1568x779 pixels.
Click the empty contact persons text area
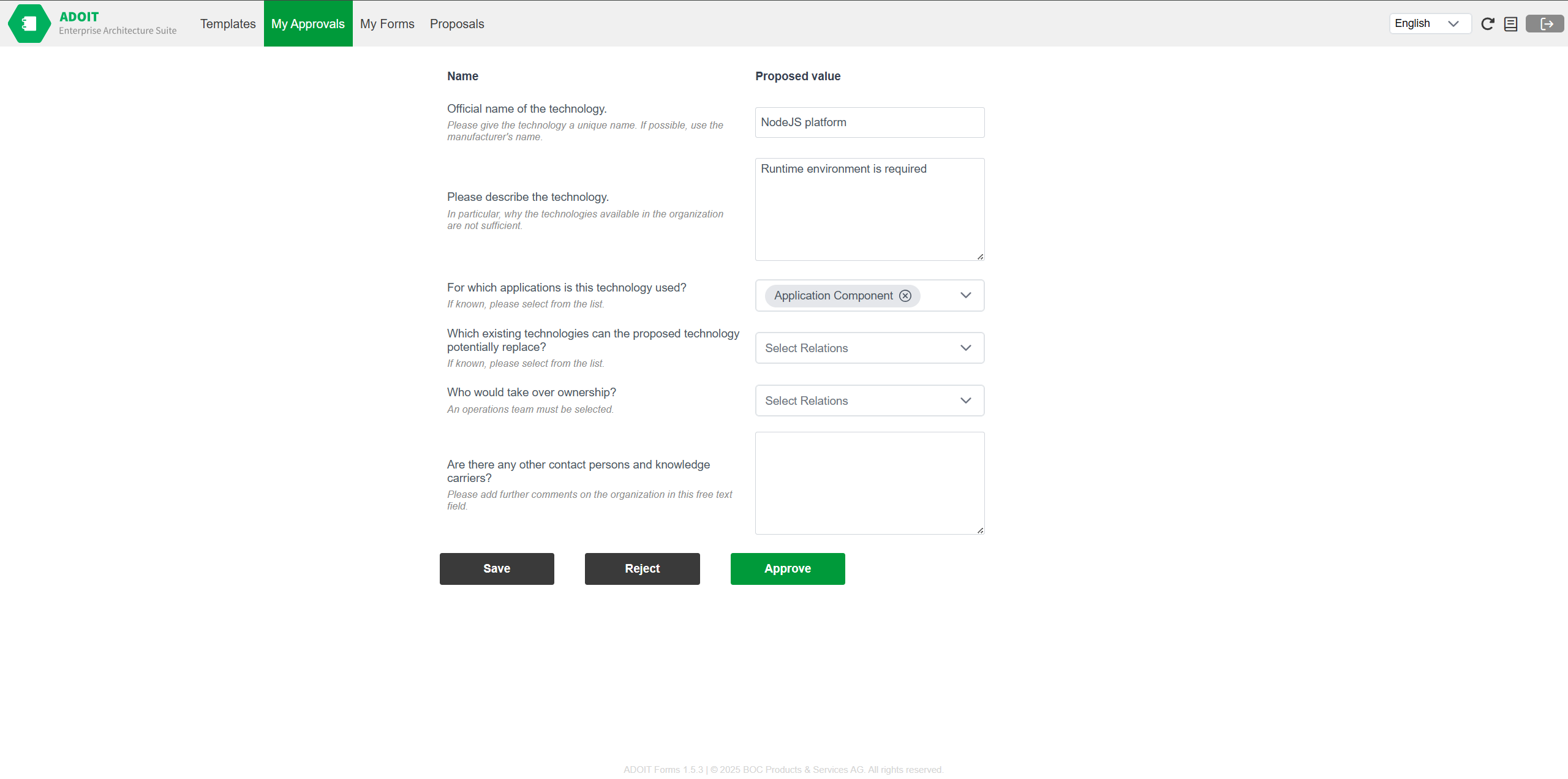(869, 483)
